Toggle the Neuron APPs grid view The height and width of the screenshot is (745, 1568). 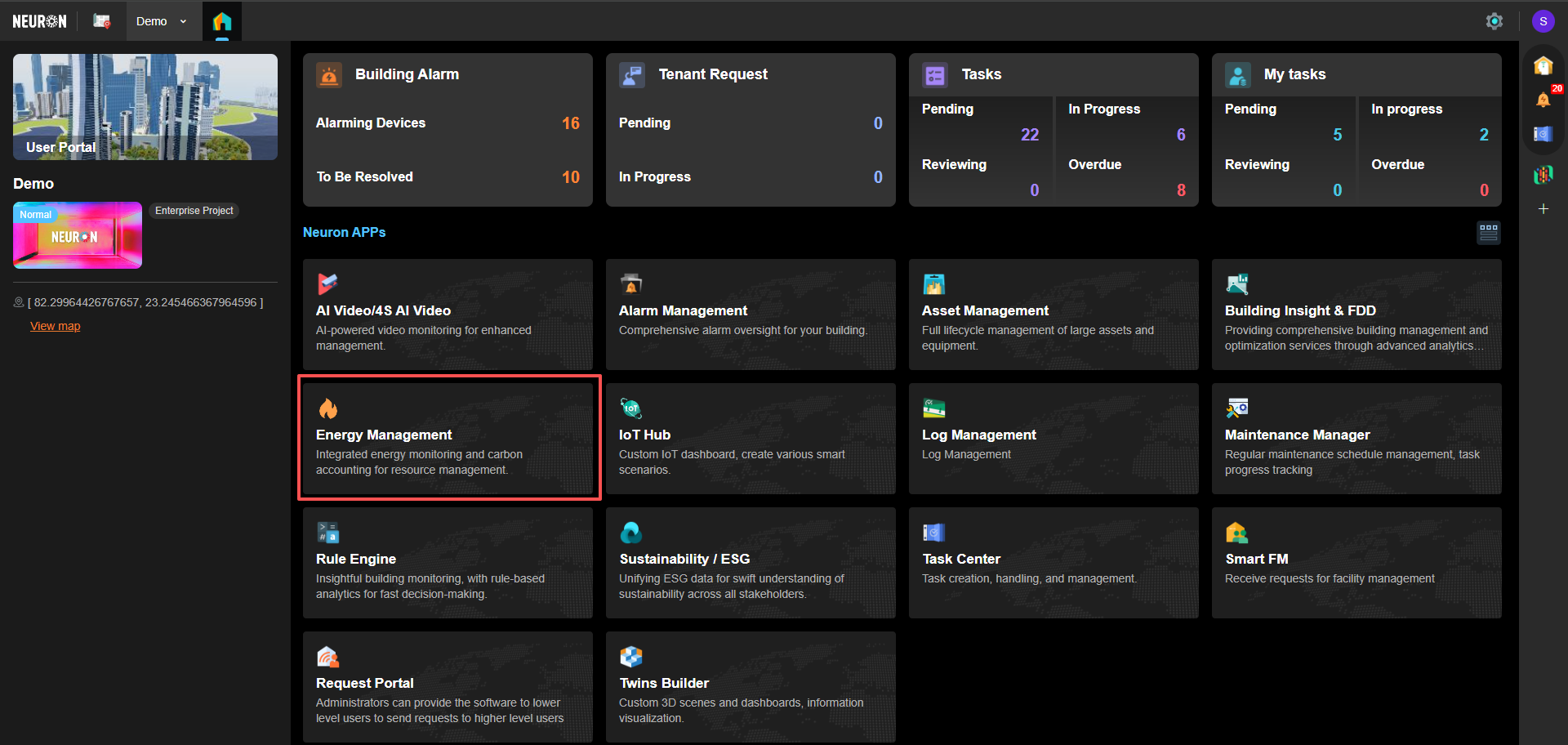pyautogui.click(x=1488, y=233)
